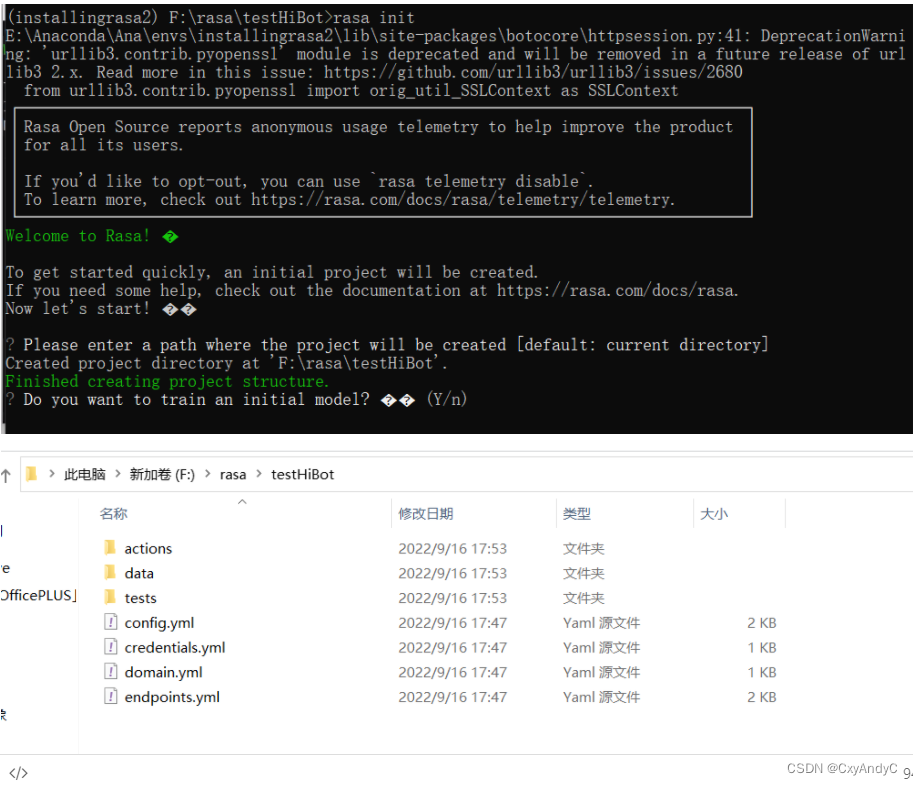Expand the chevron after rasa breadcrumb

[x=259, y=474]
